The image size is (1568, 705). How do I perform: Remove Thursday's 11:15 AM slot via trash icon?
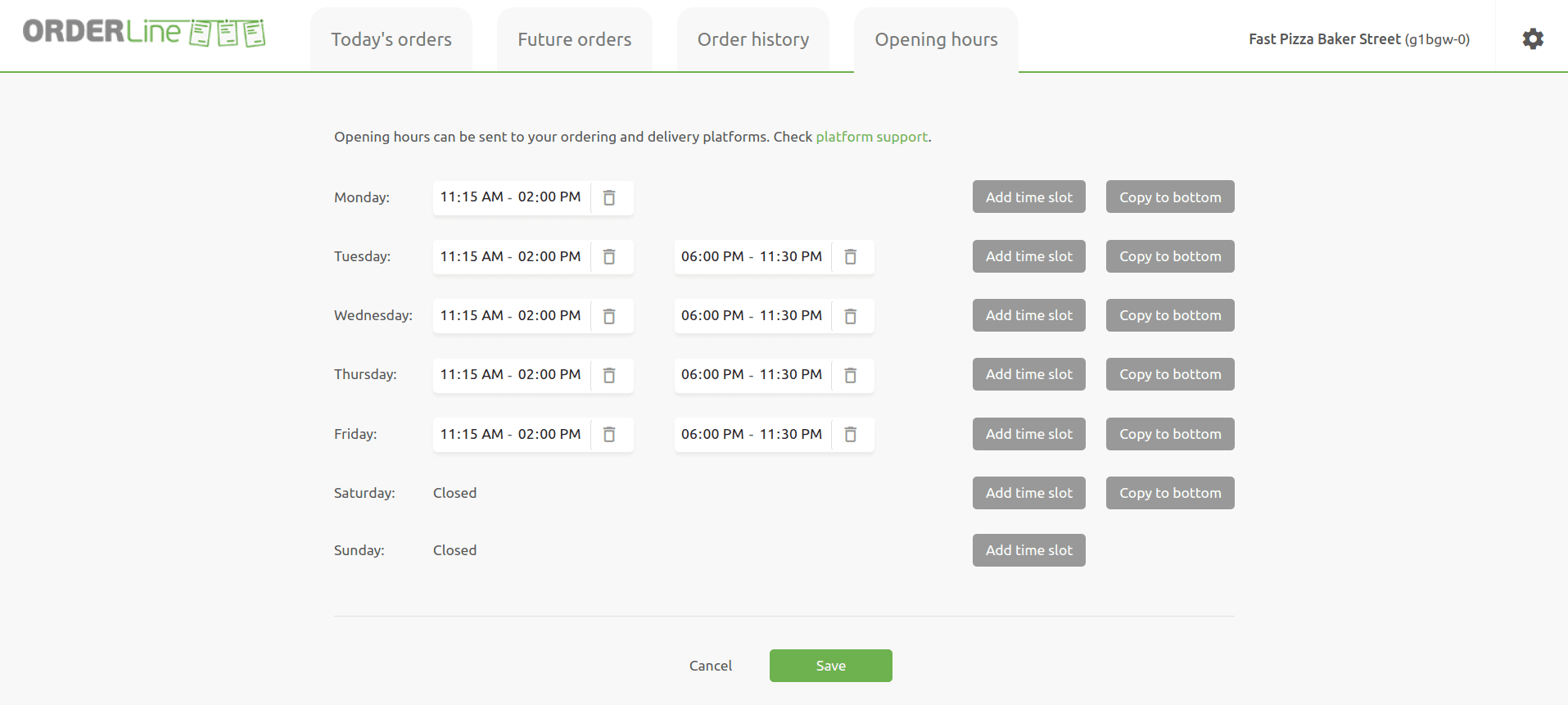[609, 375]
